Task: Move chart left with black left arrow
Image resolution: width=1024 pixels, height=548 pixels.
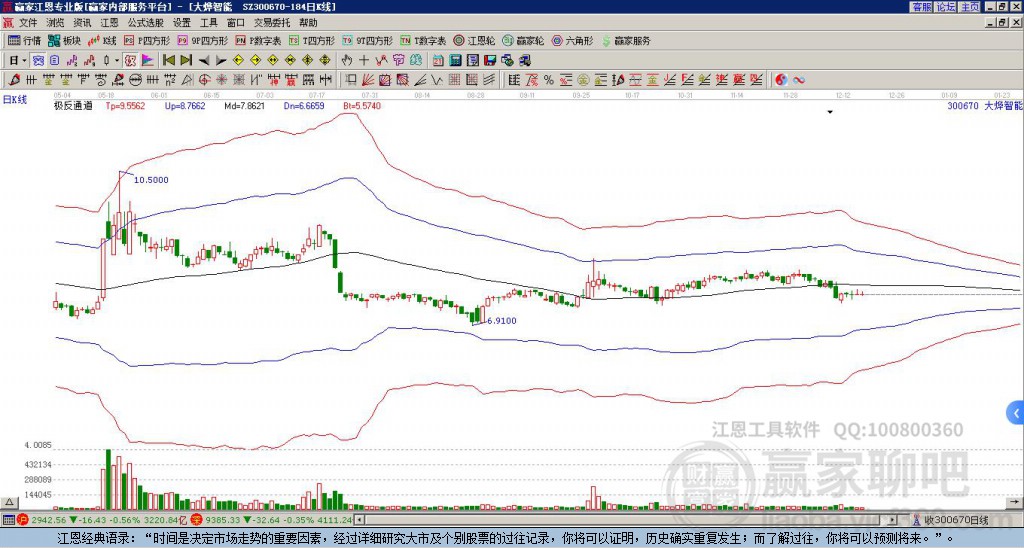Action: coord(204,61)
